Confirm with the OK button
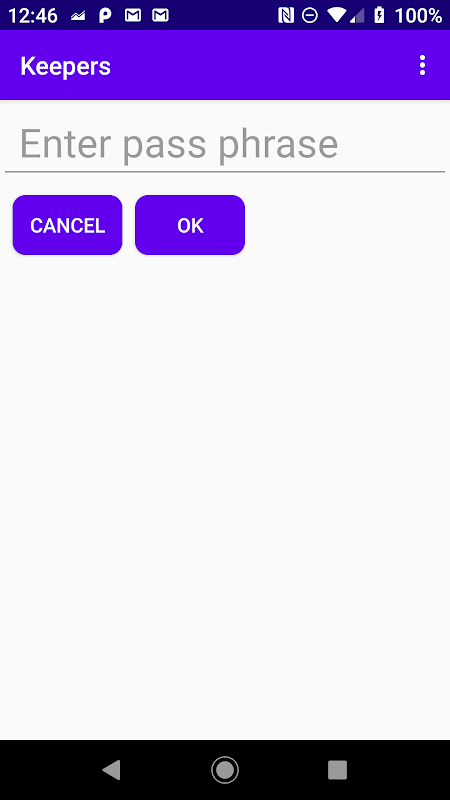Image resolution: width=450 pixels, height=800 pixels. tap(190, 225)
